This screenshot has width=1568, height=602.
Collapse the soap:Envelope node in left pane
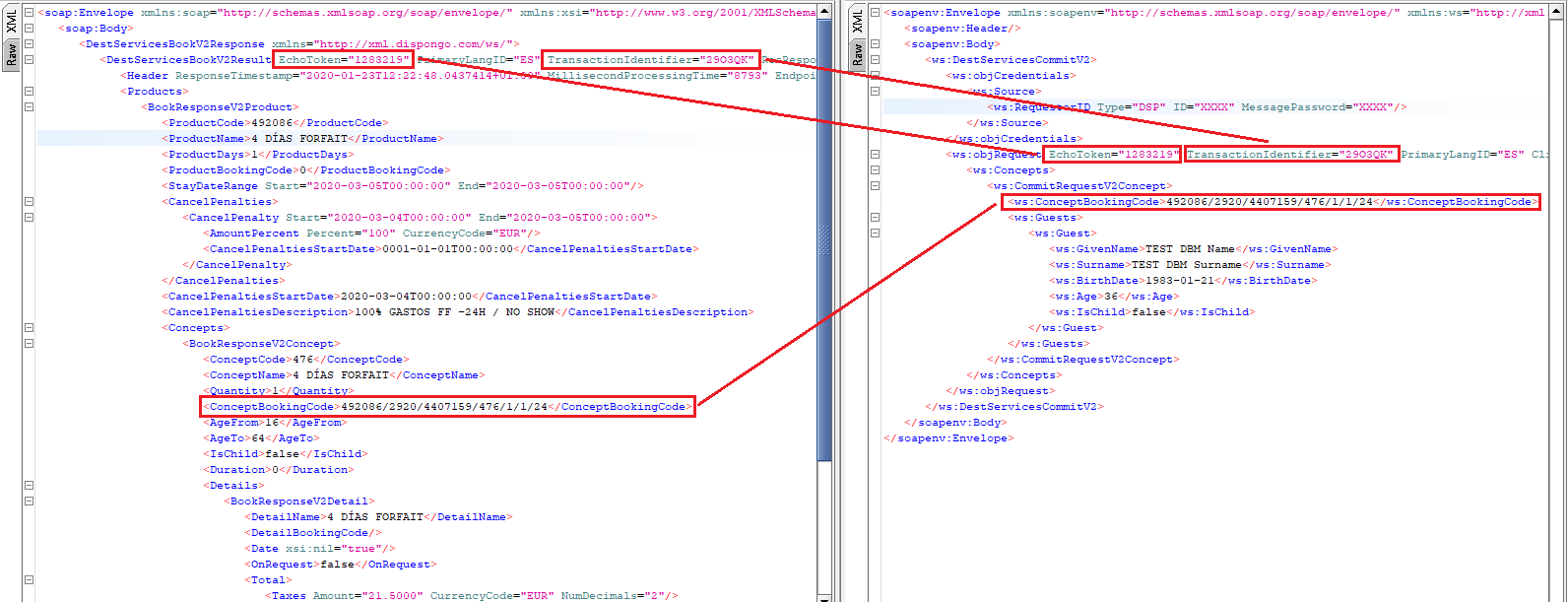29,13
